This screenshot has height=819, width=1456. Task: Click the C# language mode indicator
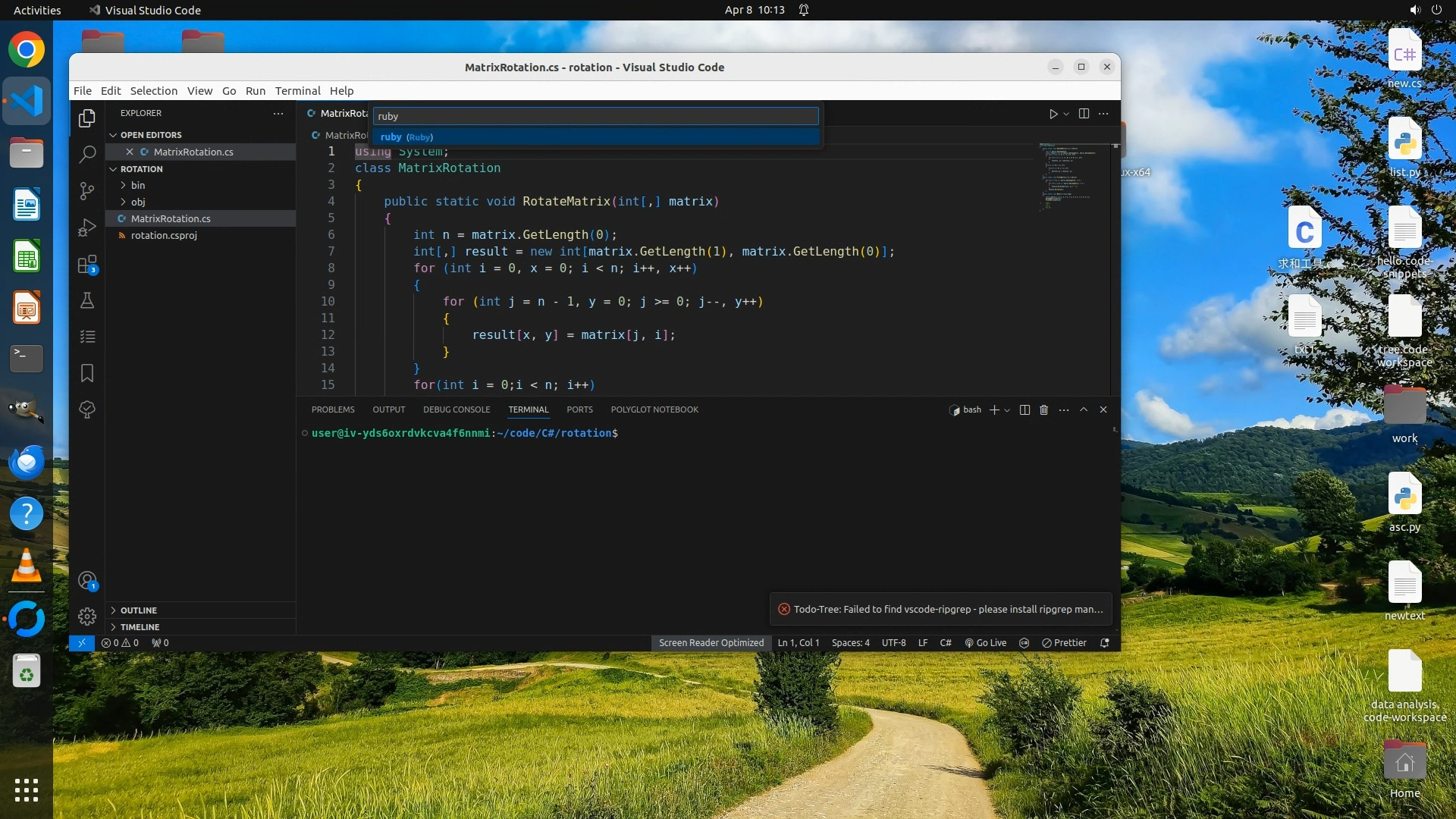point(946,643)
